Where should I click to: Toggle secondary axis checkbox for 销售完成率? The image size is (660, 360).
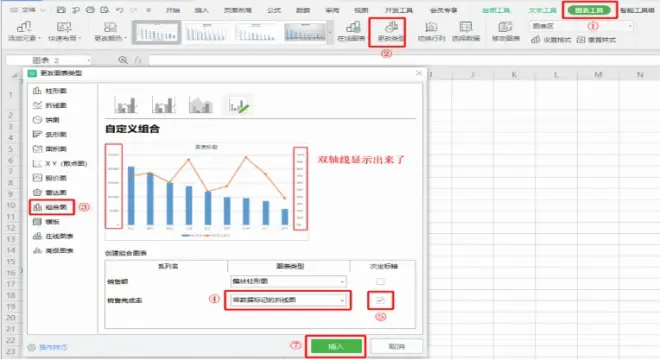(380, 300)
